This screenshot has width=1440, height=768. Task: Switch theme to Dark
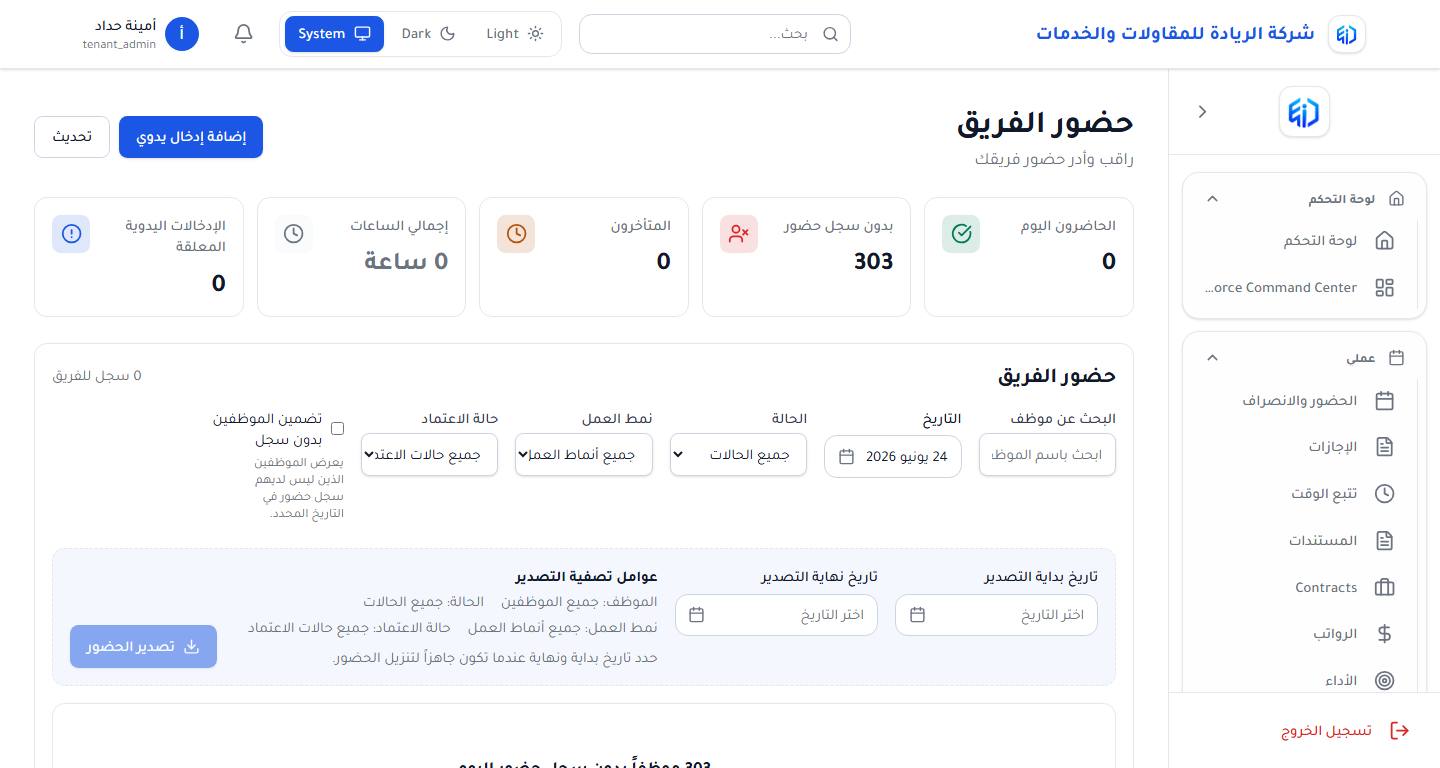pos(428,34)
